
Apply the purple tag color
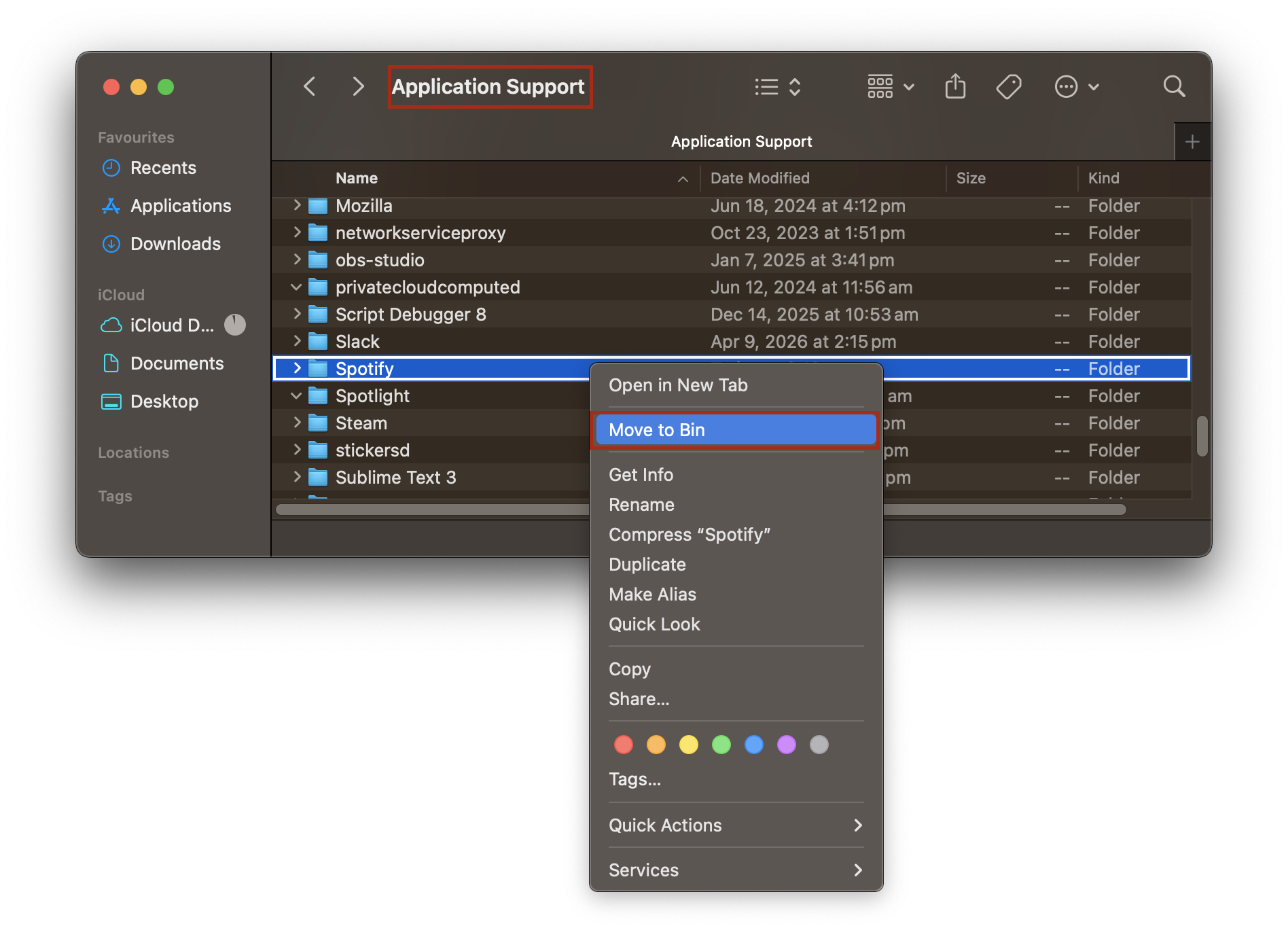coord(787,745)
